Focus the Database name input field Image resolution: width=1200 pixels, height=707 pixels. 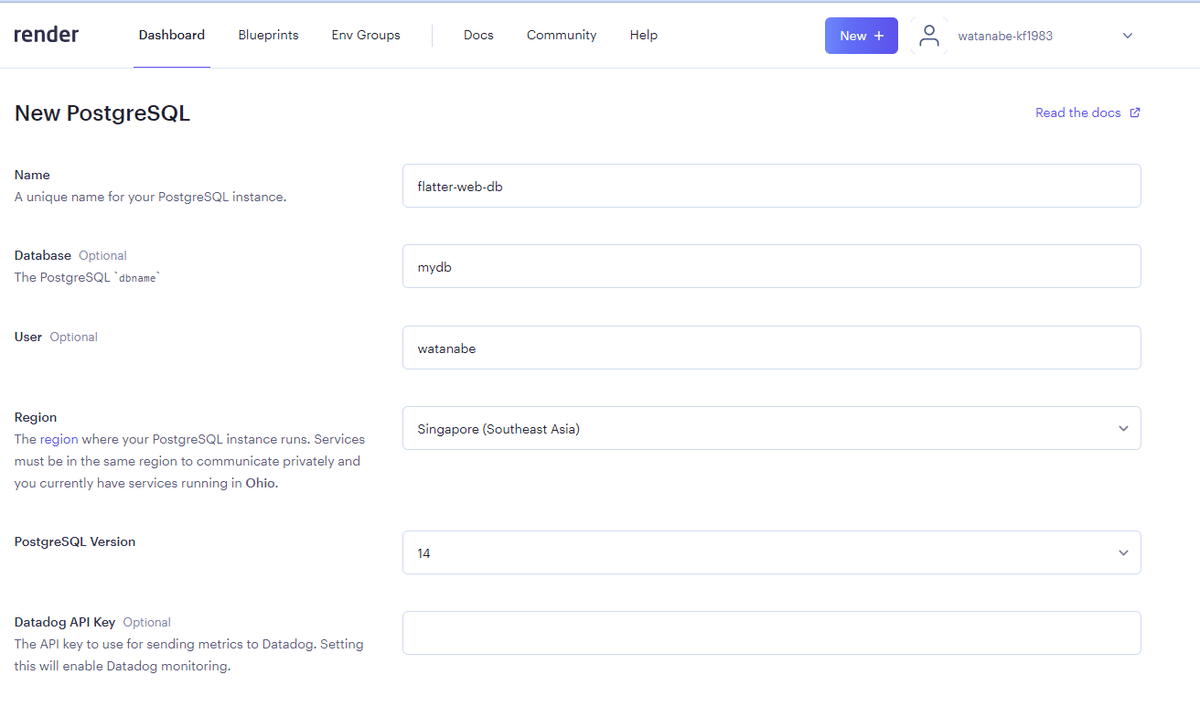(771, 266)
